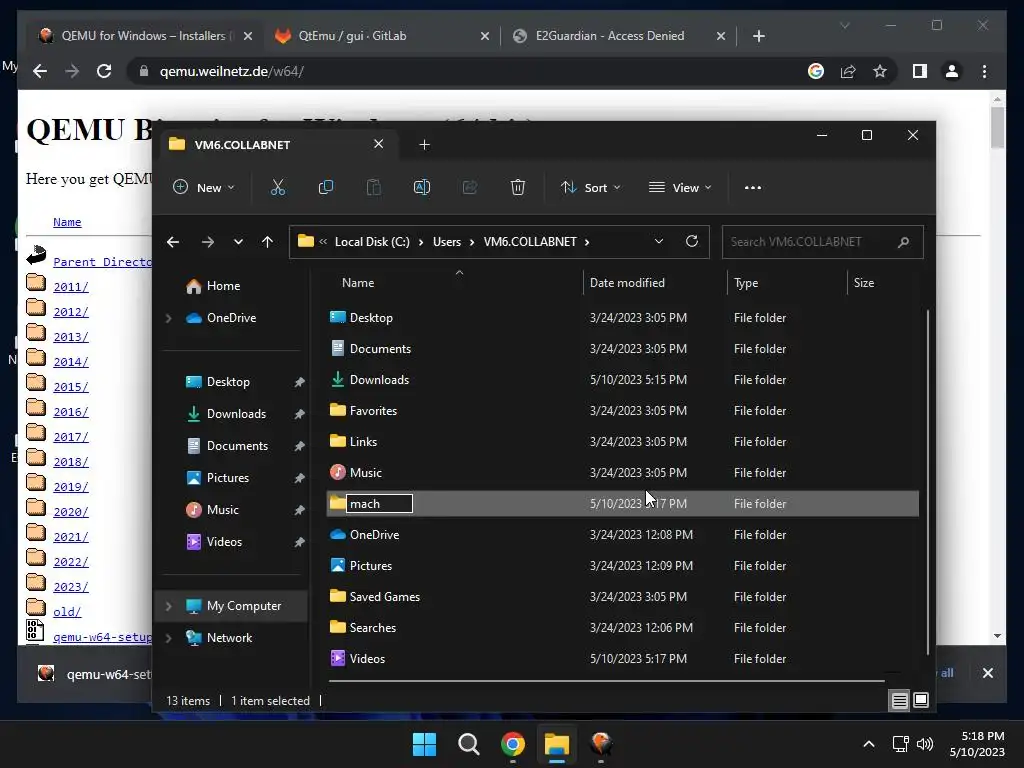Click the Parent Directory link
Image resolution: width=1024 pixels, height=768 pixels.
tap(103, 262)
